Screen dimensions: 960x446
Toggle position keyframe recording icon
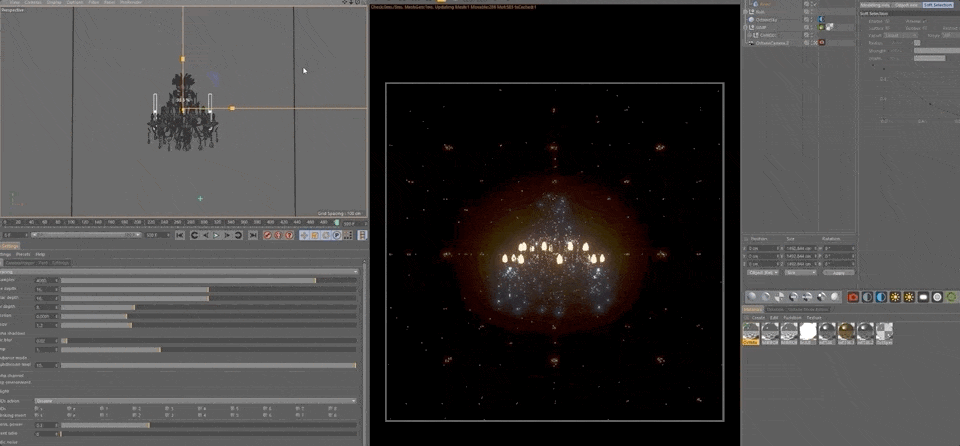(x=304, y=235)
